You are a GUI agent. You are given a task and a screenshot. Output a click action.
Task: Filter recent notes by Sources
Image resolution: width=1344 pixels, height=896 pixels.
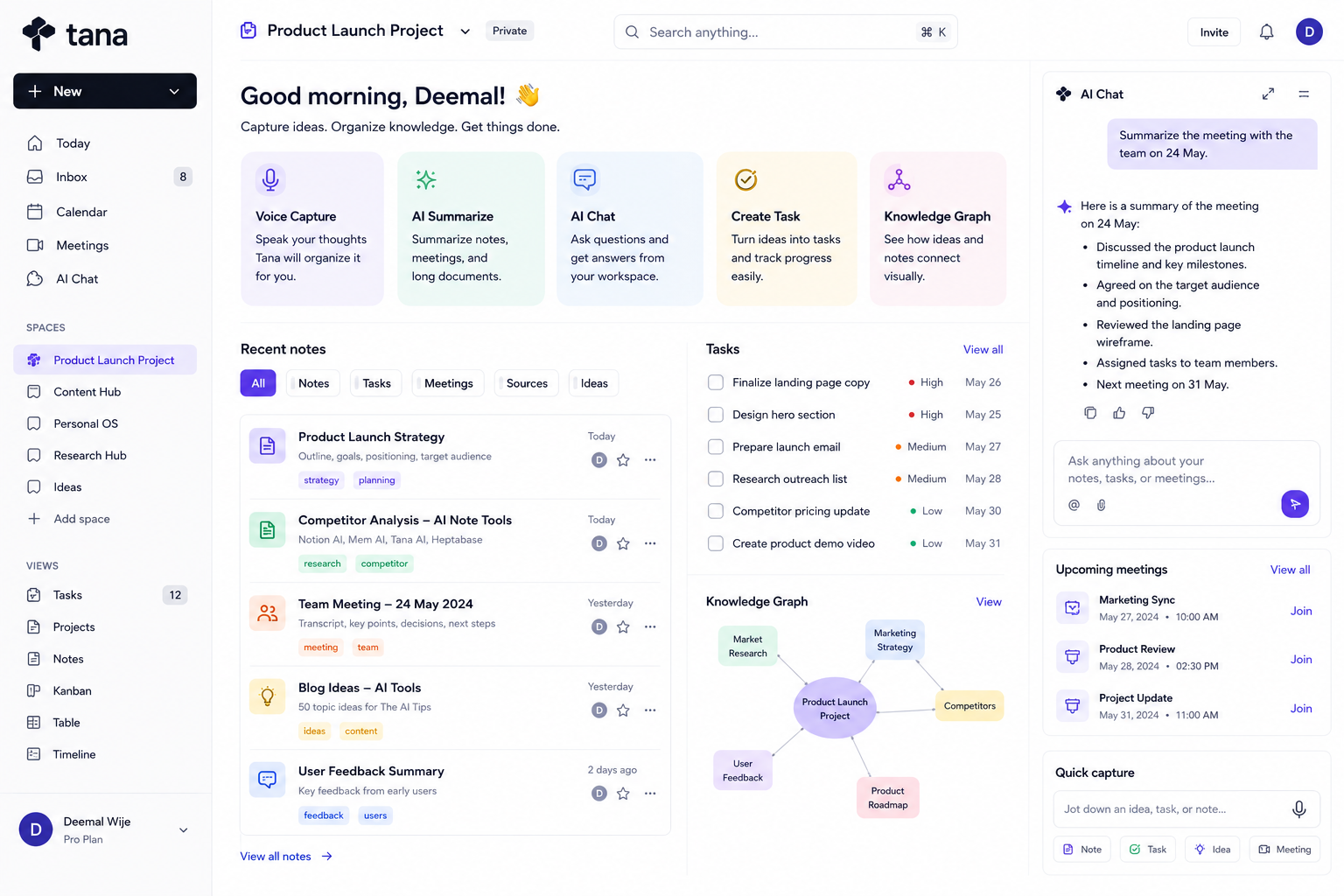pos(527,383)
